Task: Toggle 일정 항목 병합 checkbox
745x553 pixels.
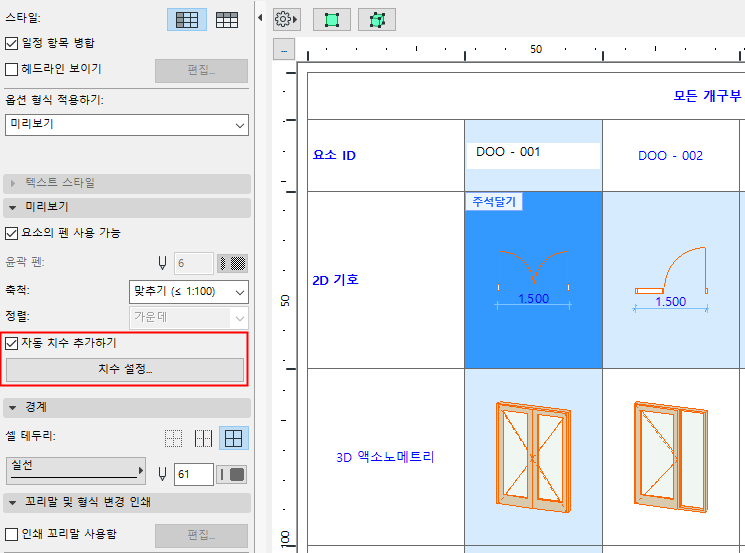Action: [11, 44]
